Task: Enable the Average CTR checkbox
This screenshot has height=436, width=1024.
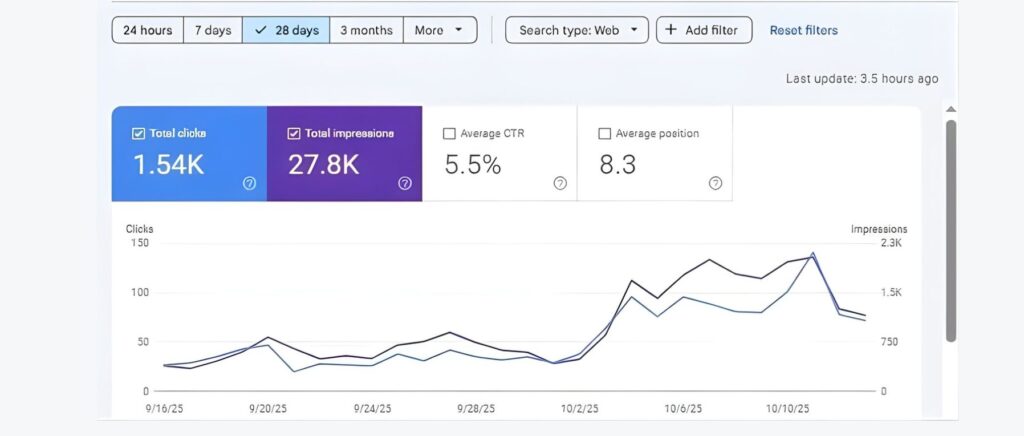Action: point(449,133)
